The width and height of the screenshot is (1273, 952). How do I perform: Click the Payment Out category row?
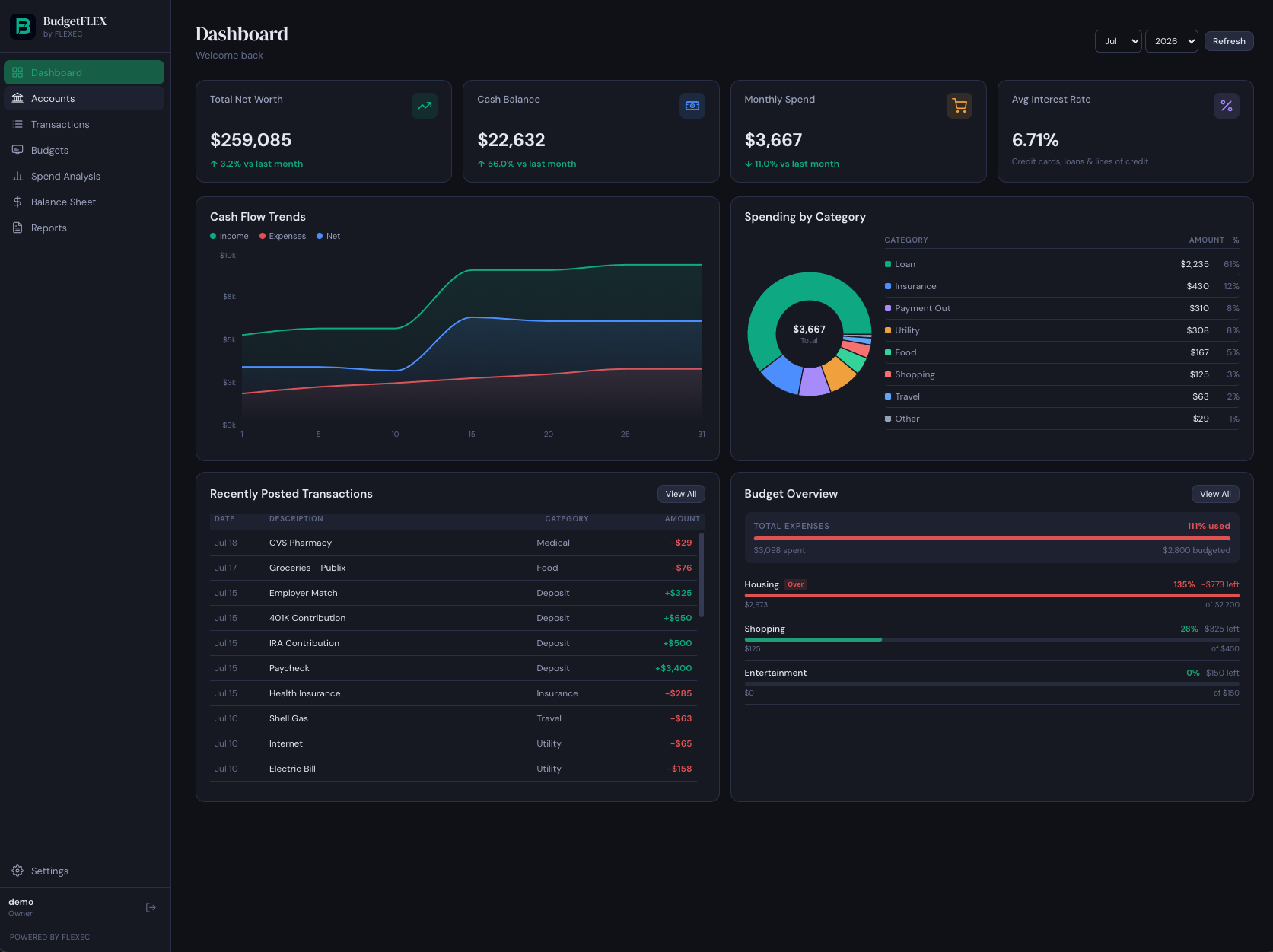coord(1061,308)
